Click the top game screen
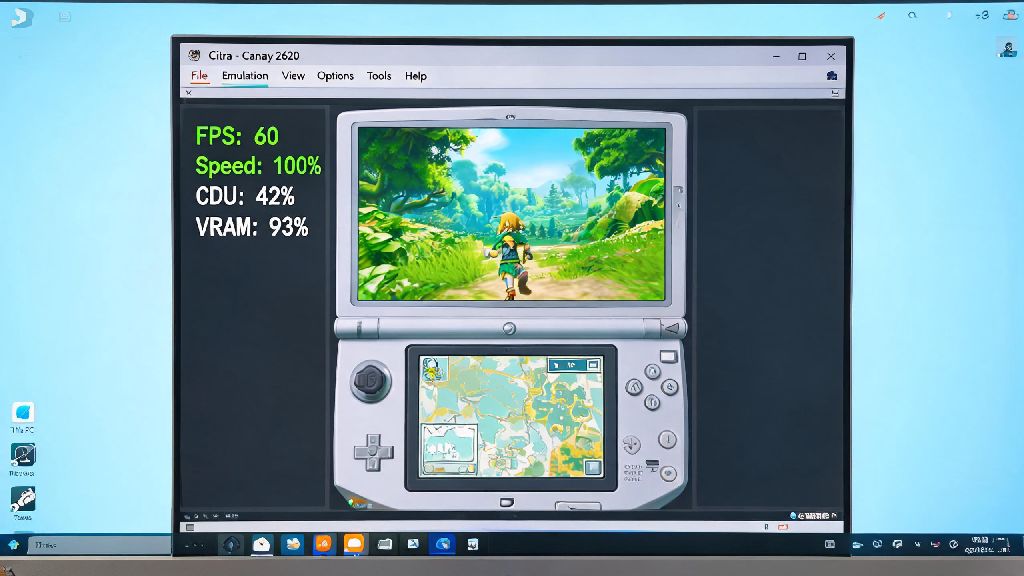The image size is (1024, 576). [x=511, y=214]
